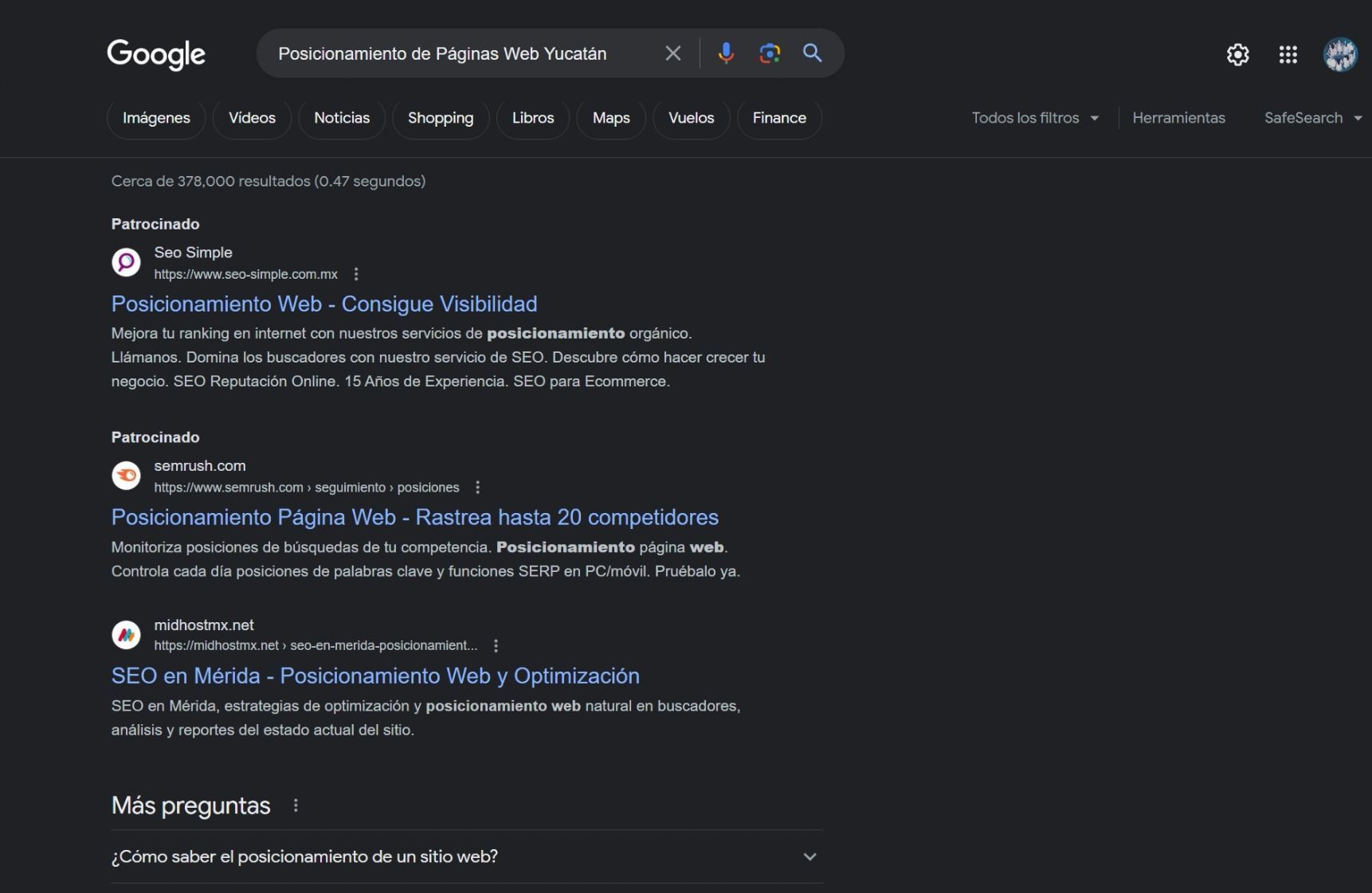Switch to Maps tab

[611, 118]
